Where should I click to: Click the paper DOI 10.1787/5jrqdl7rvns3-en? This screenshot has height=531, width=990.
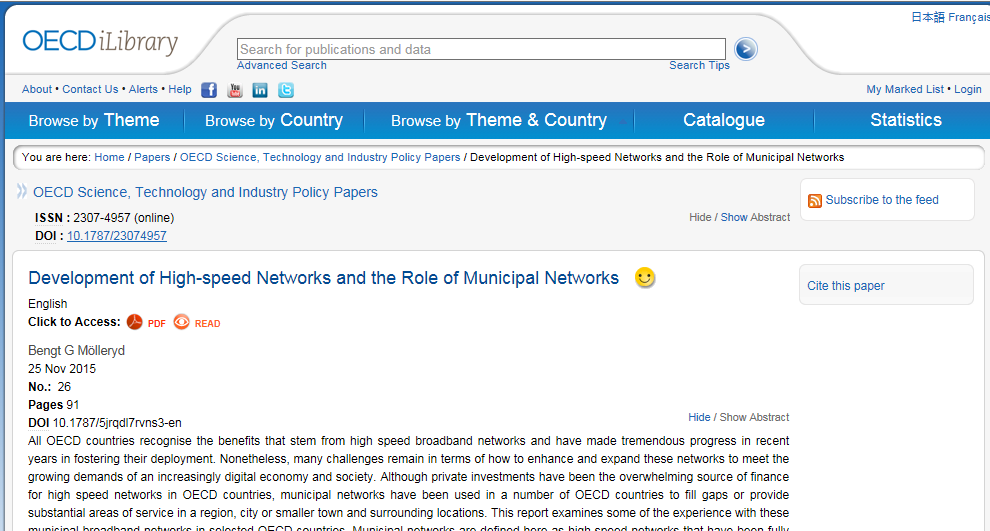[117, 423]
